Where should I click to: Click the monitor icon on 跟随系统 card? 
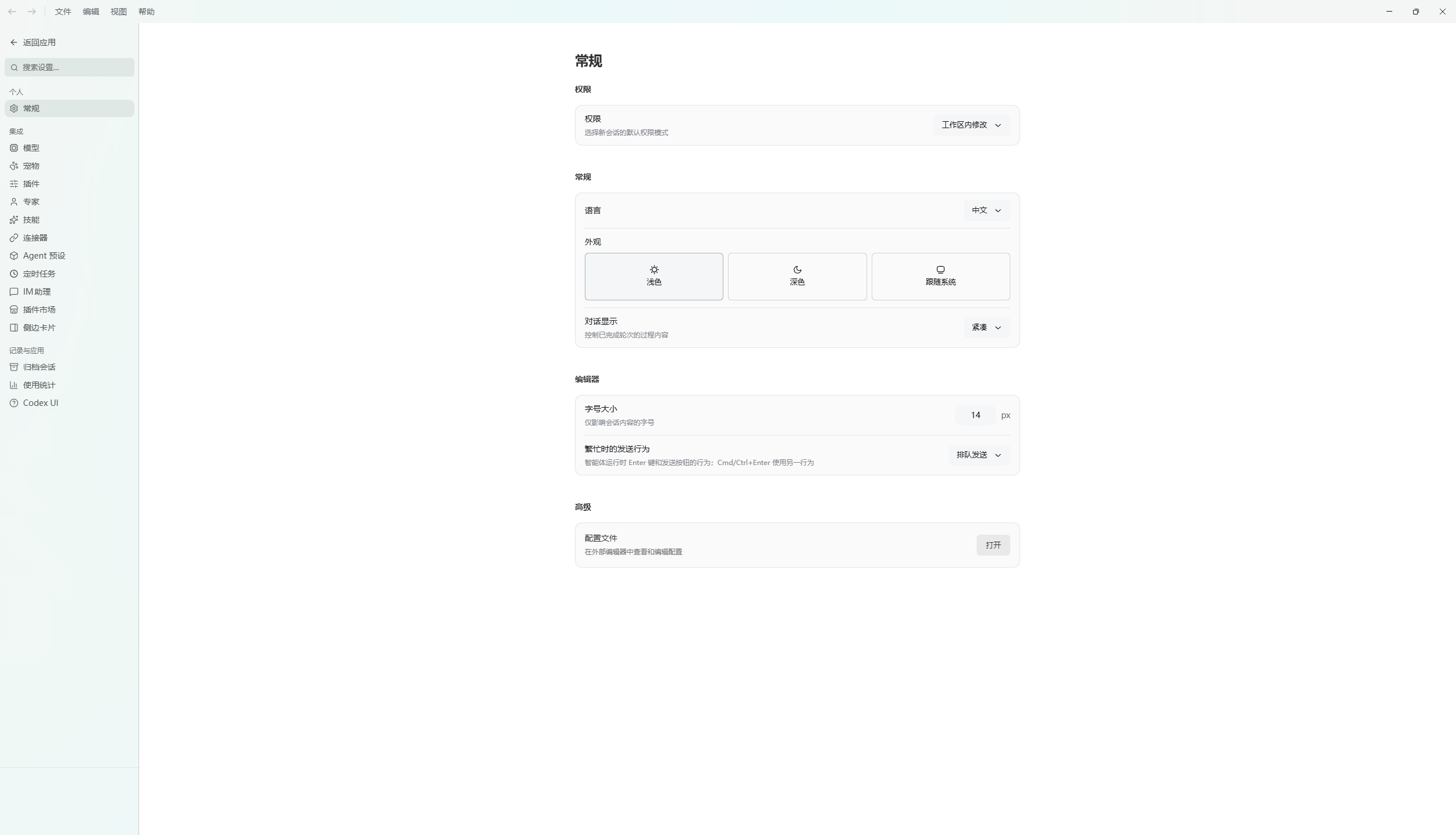(x=940, y=270)
